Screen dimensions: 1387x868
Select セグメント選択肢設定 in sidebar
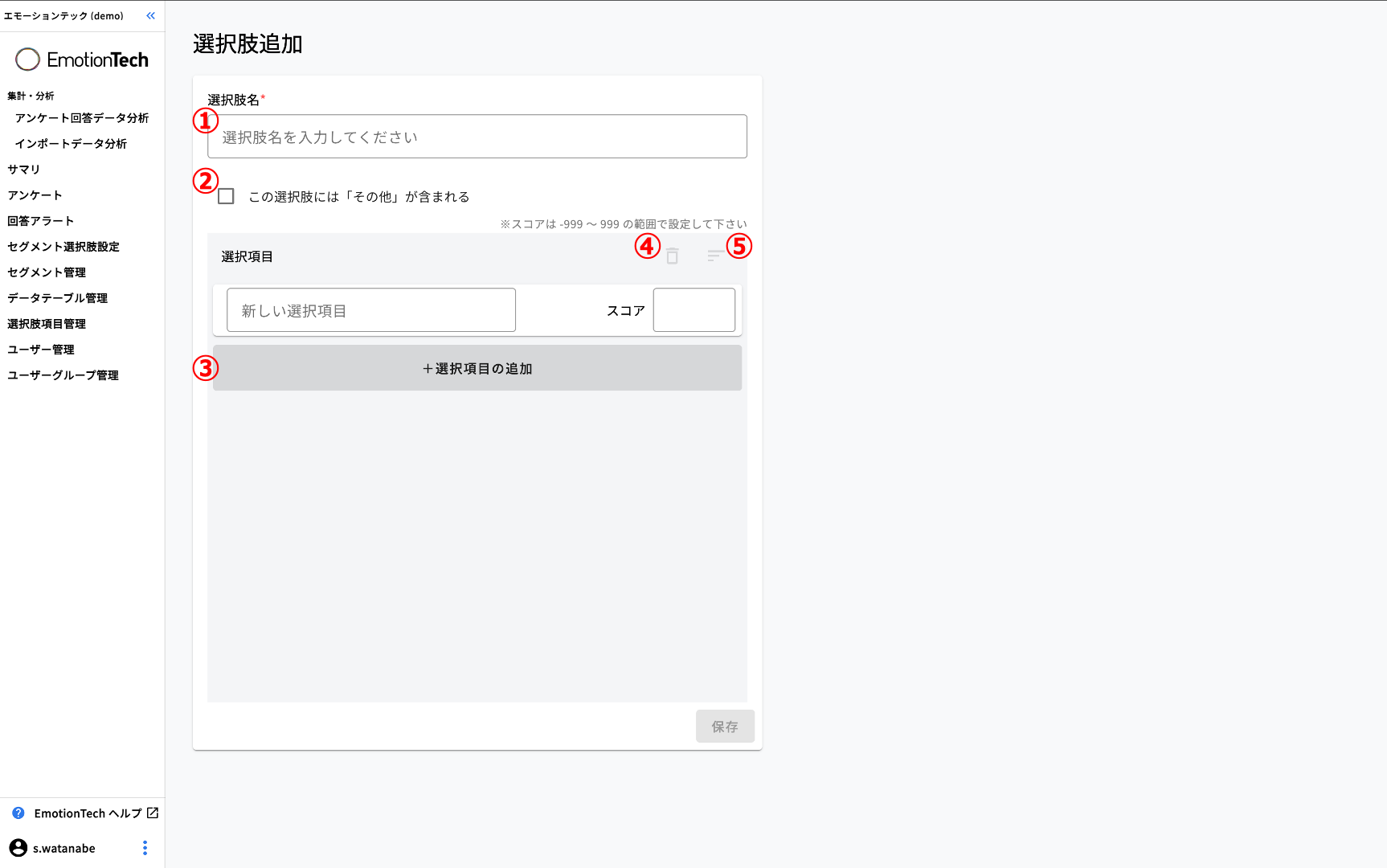click(x=63, y=247)
